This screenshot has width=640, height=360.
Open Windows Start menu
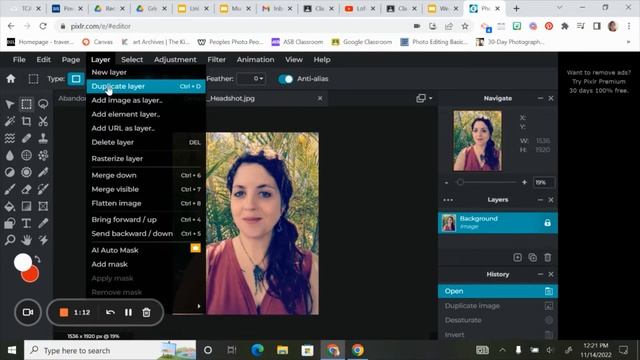click(12, 350)
